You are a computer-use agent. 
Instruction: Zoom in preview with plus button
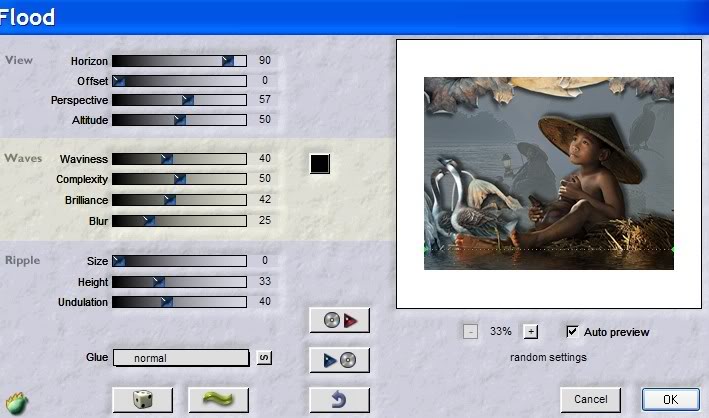tap(530, 332)
